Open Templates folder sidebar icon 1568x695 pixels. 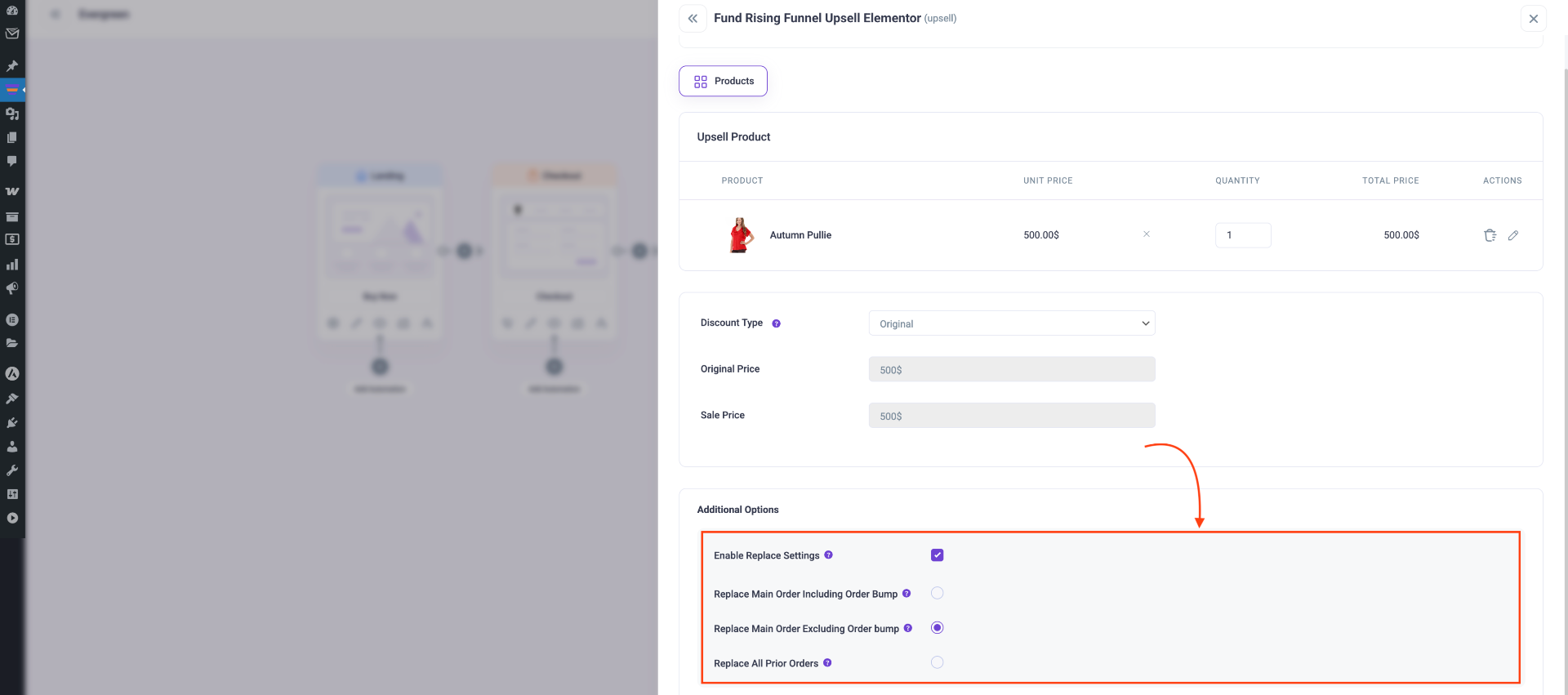tap(12, 343)
